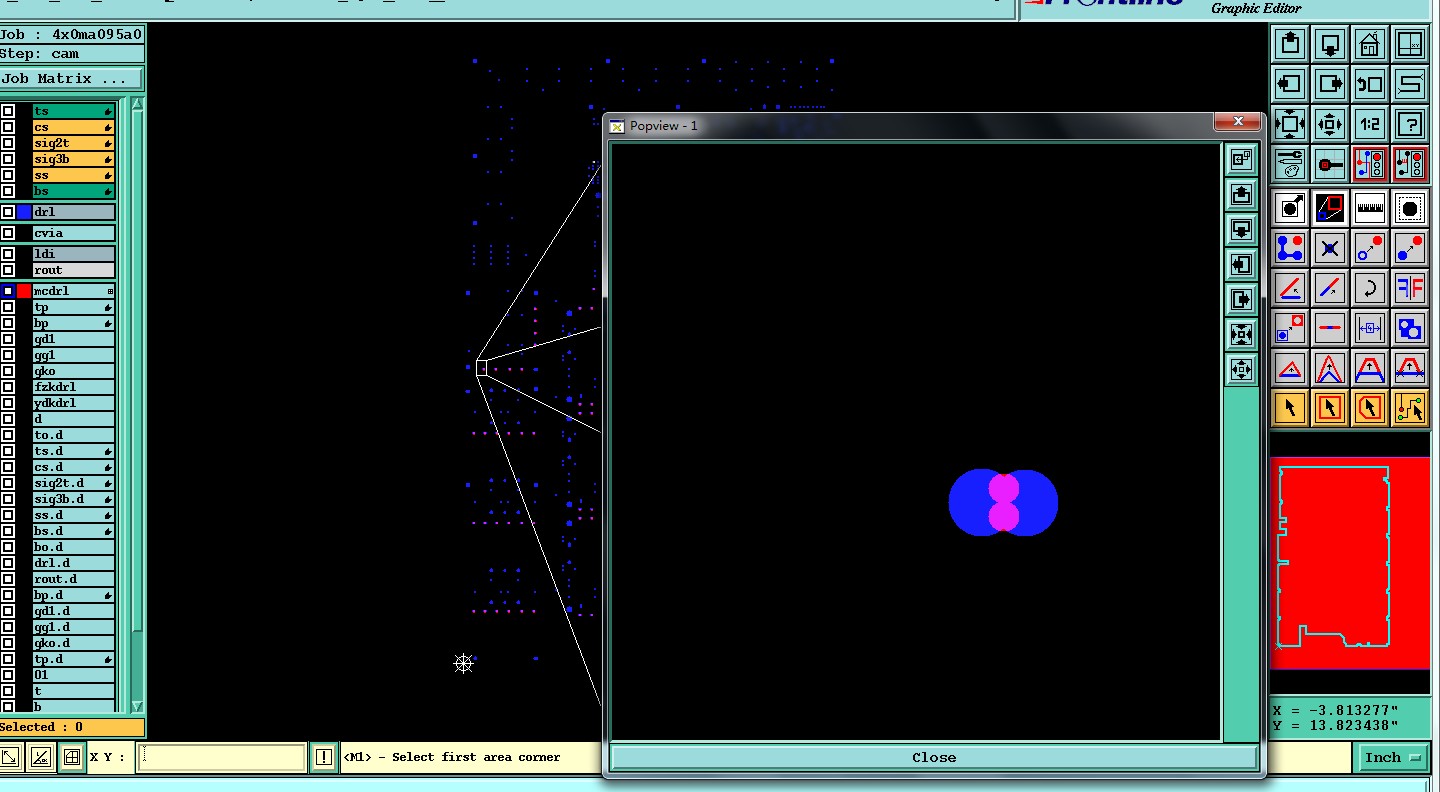
Task: Click the grid snap icon left of X Y
Action: click(71, 757)
